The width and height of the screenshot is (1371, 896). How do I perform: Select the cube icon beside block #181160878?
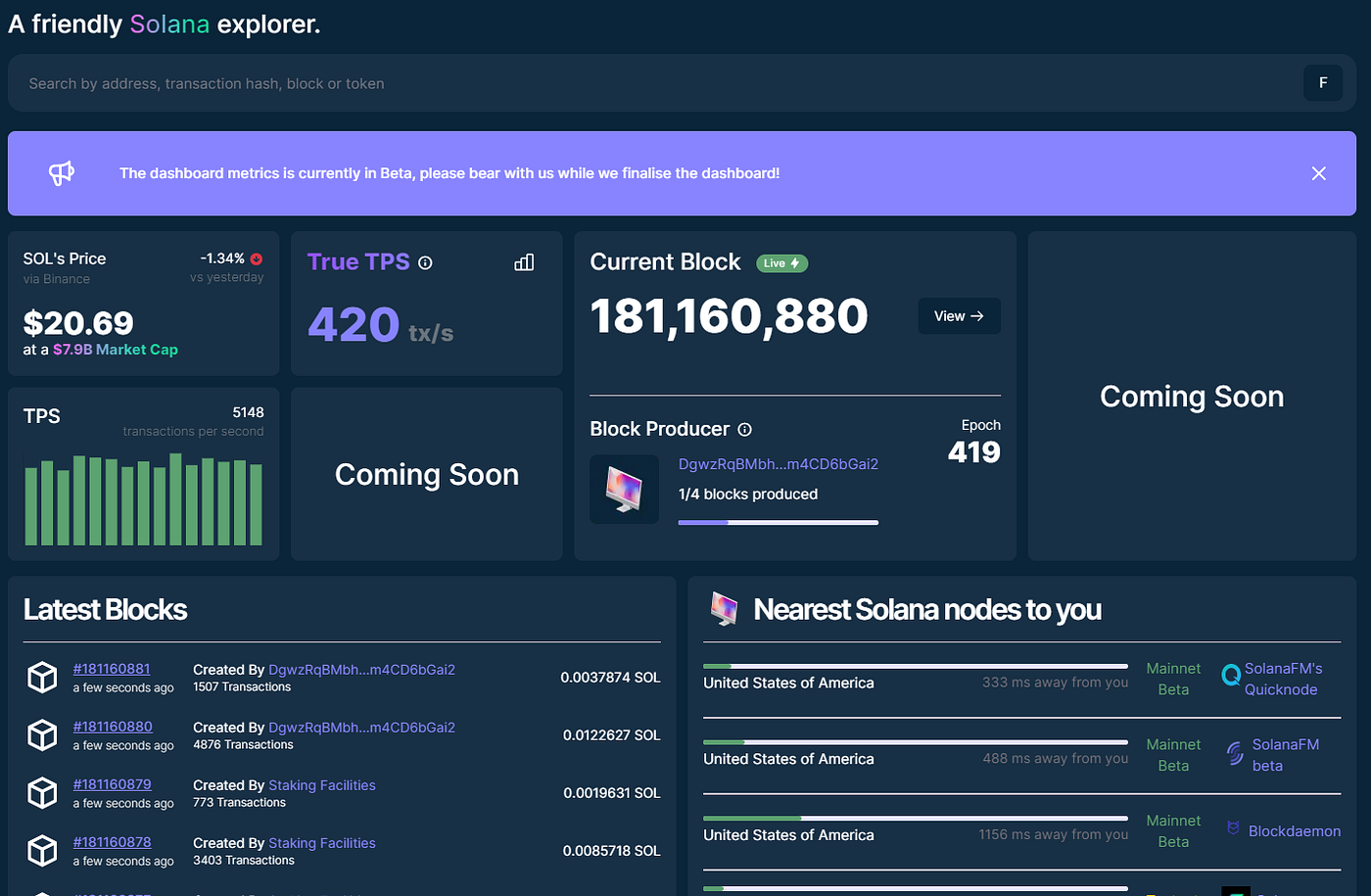[x=42, y=851]
